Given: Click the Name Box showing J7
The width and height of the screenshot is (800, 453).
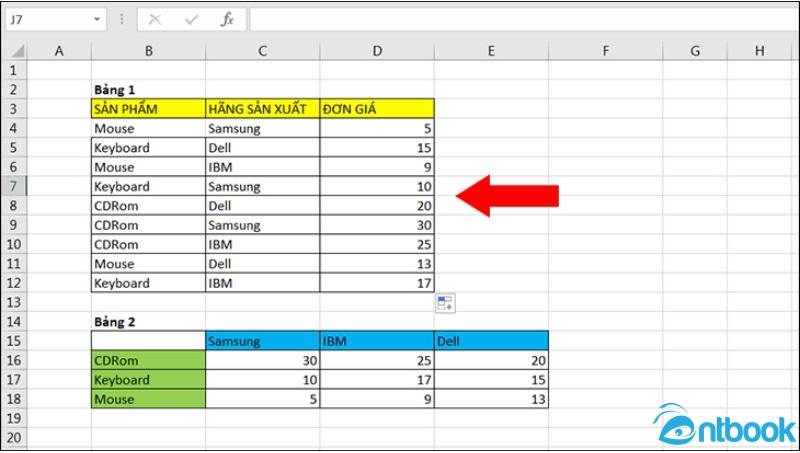Looking at the screenshot, I should coord(55,20).
